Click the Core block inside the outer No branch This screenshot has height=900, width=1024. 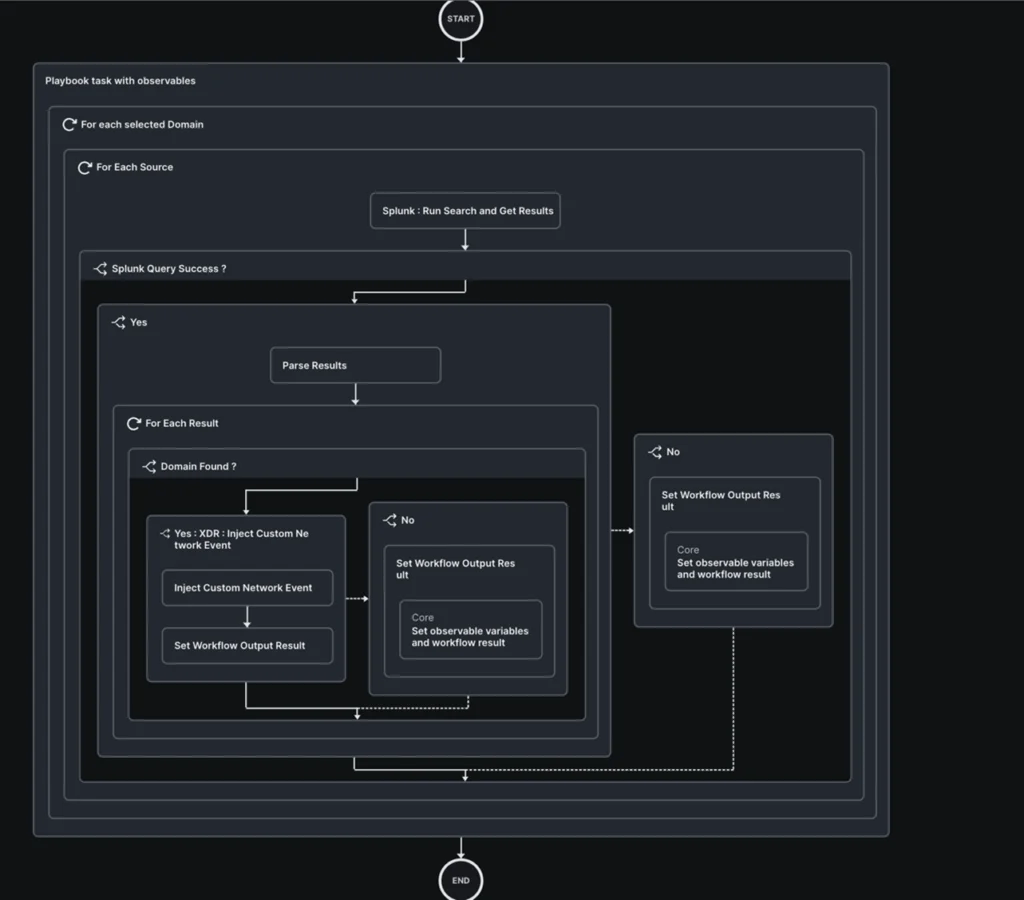[x=735, y=561]
